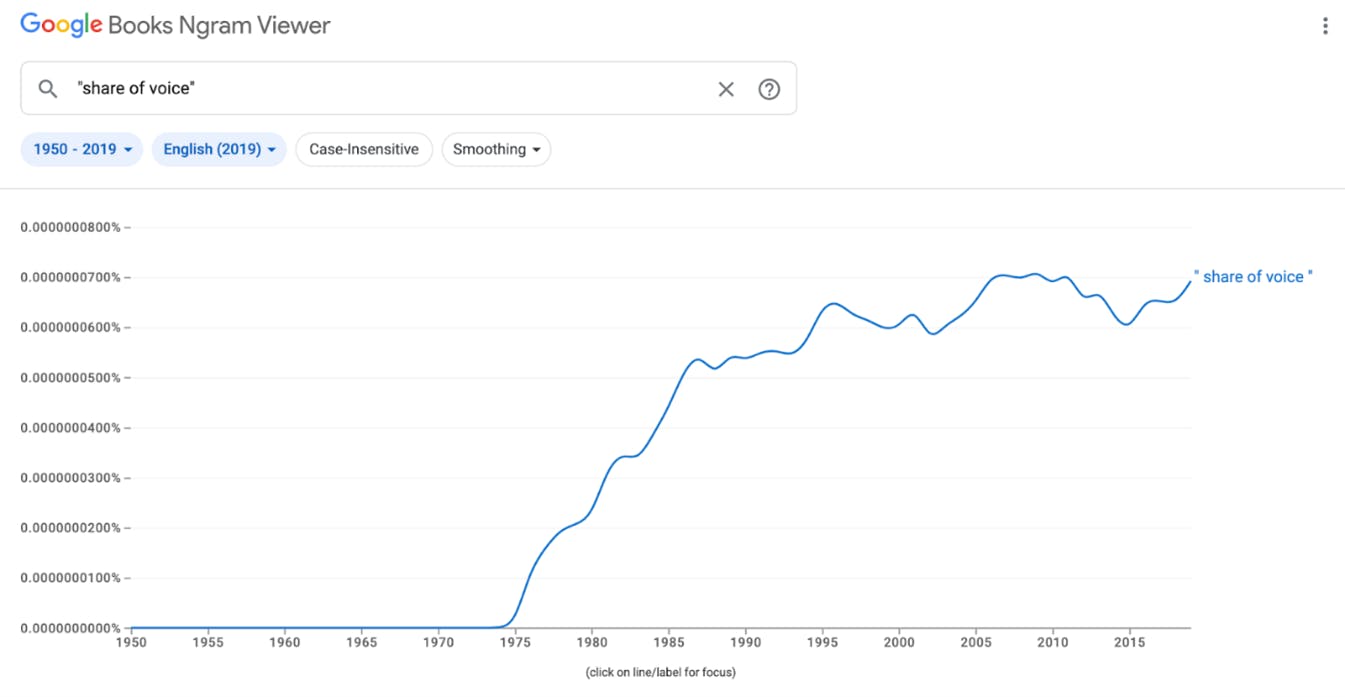Open the 1950 - 2019 date range dropdown

coord(82,149)
